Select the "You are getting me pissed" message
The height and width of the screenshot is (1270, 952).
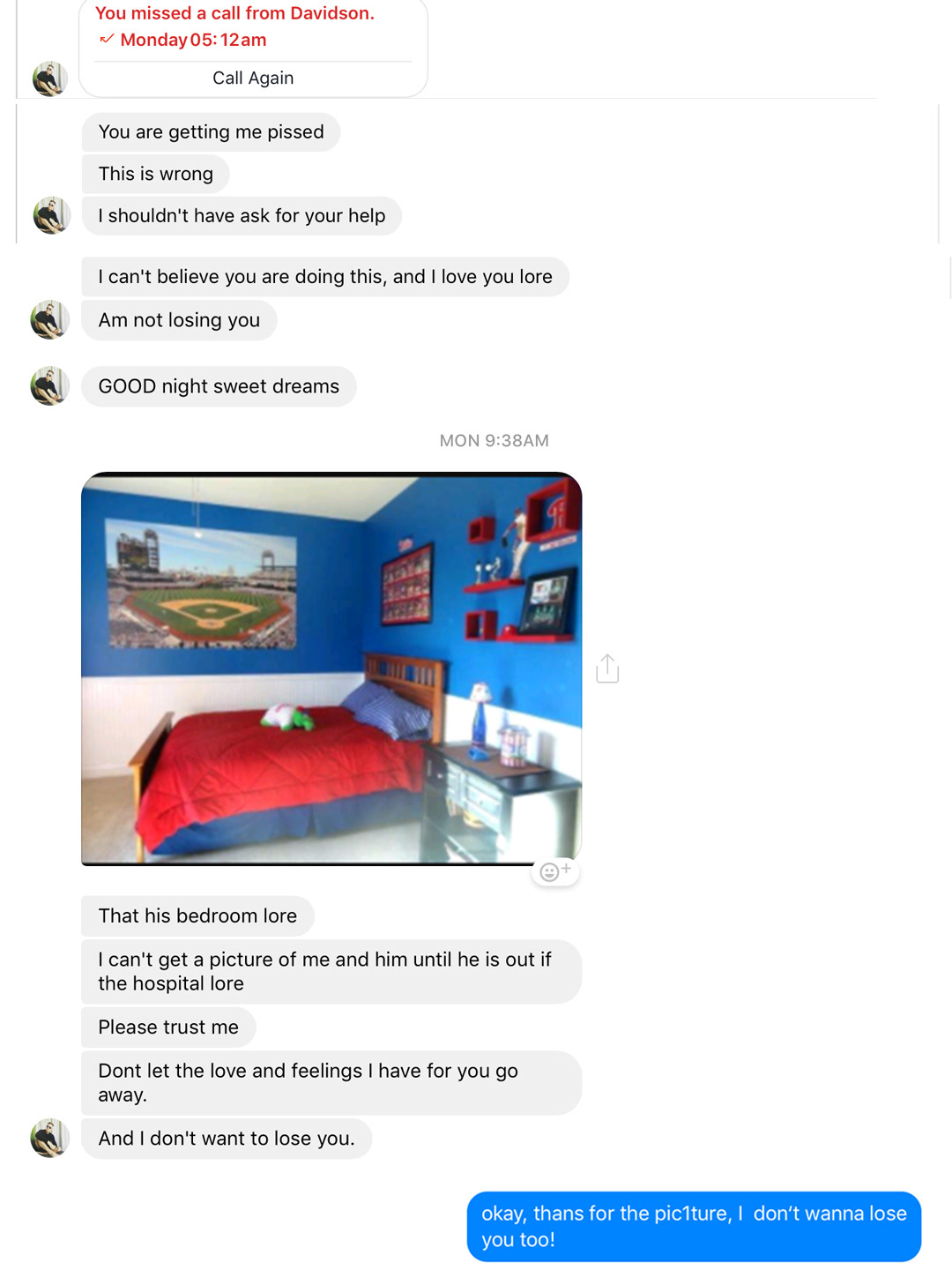212,131
